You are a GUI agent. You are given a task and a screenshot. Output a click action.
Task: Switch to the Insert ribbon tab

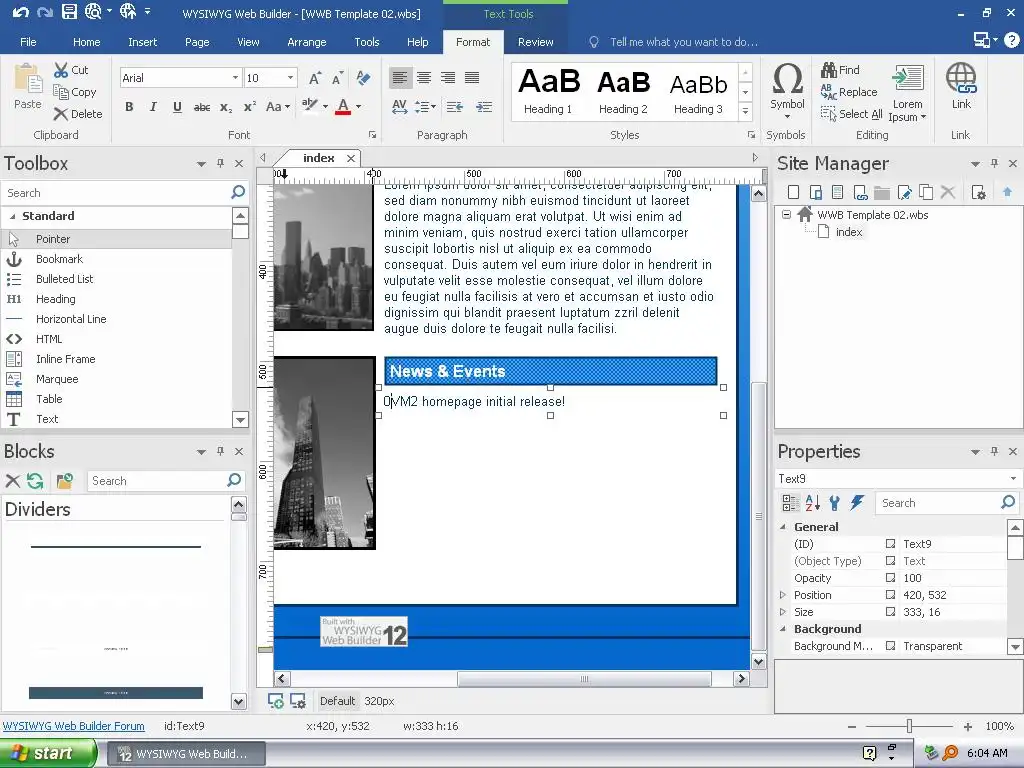(x=142, y=42)
